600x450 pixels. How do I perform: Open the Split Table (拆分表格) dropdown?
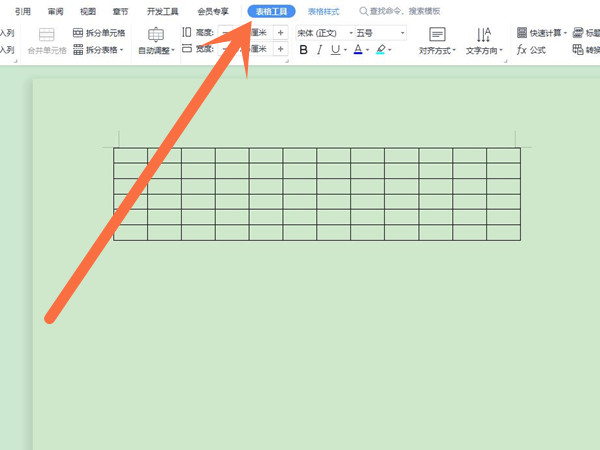click(x=99, y=50)
